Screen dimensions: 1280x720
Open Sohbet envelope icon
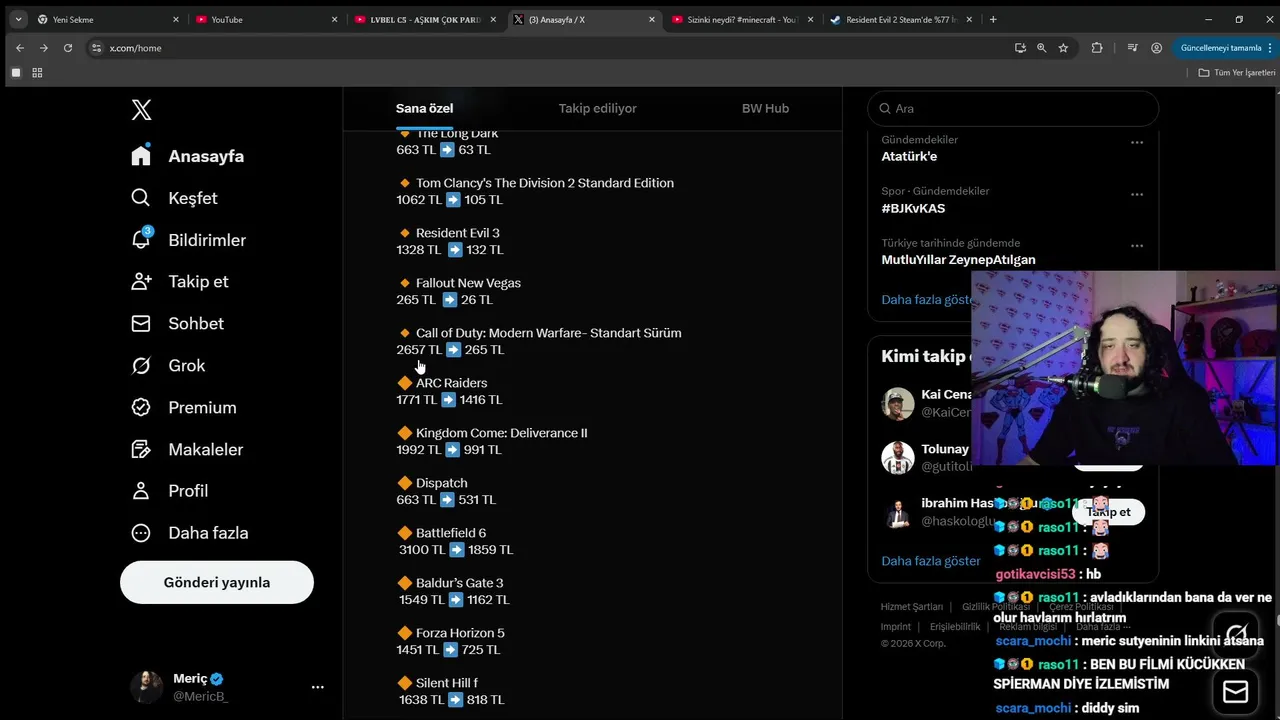[141, 324]
